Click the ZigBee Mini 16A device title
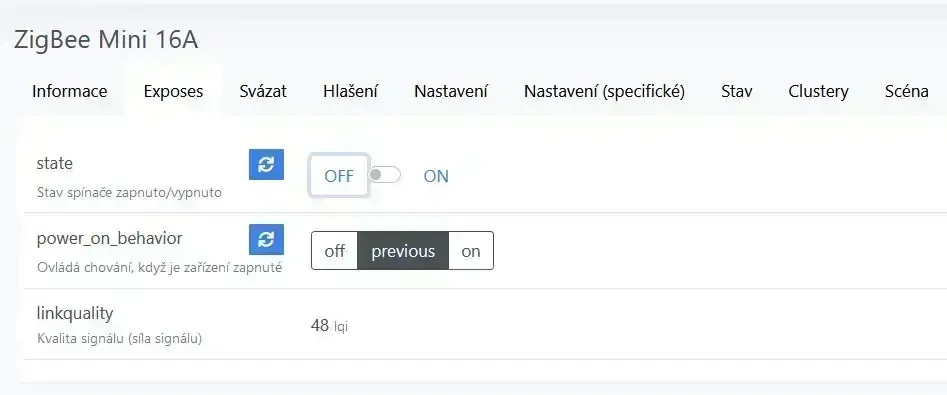 (x=106, y=40)
